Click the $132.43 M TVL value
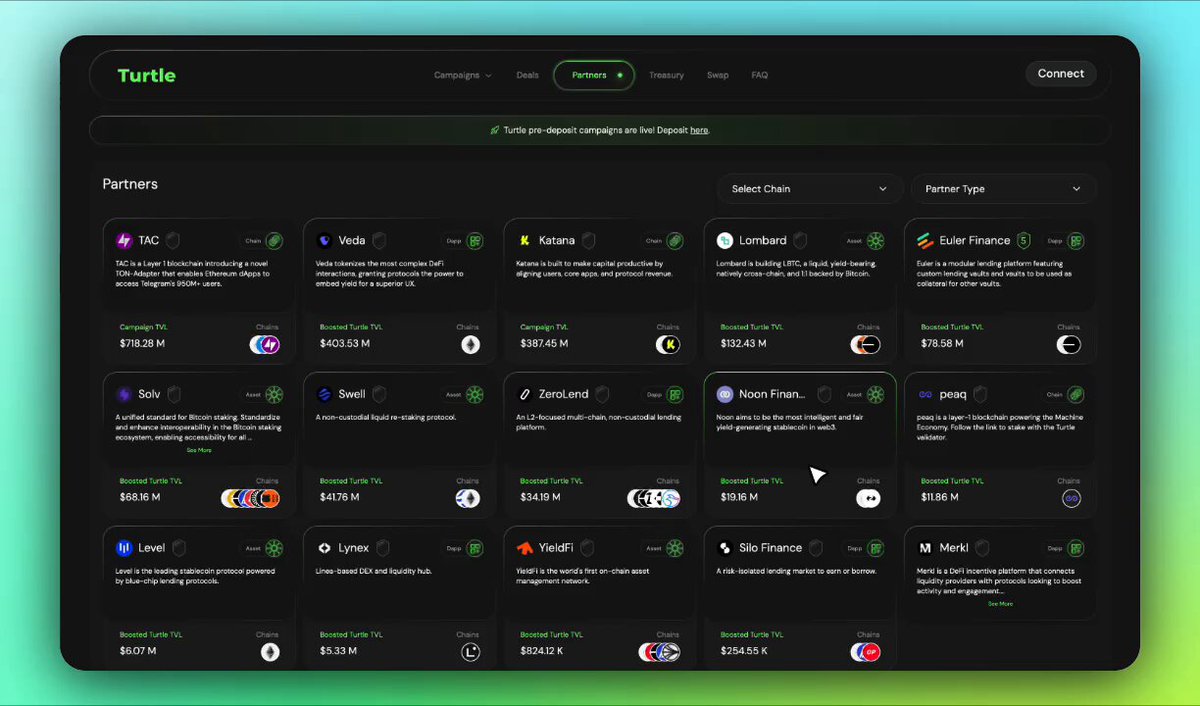The width and height of the screenshot is (1200, 706). click(x=744, y=344)
